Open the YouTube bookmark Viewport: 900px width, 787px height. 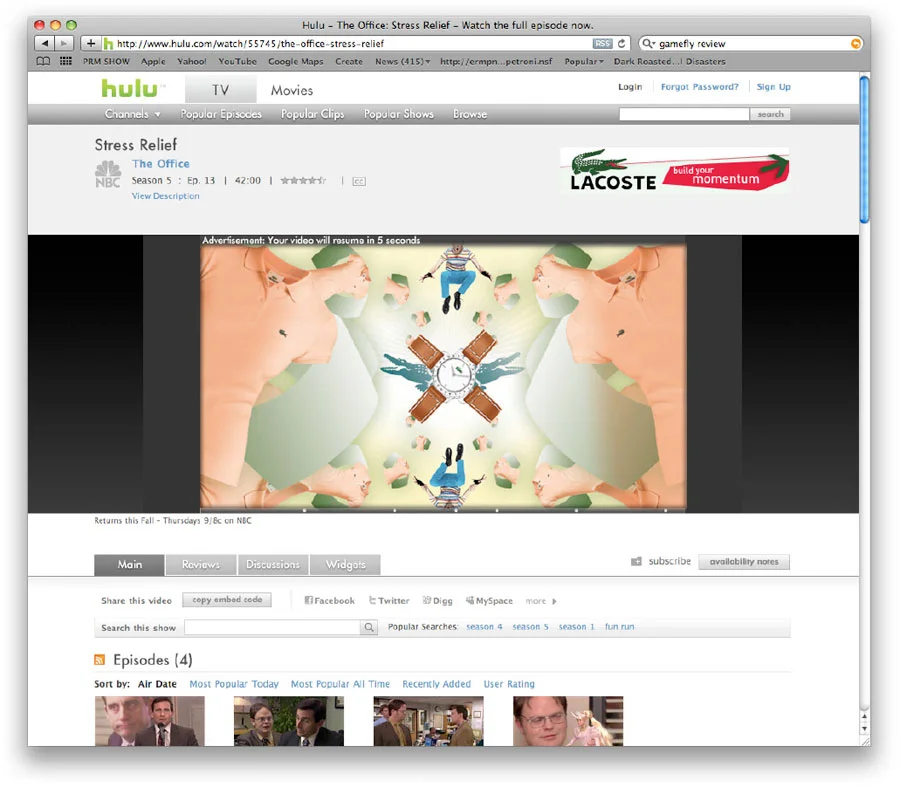click(x=237, y=61)
